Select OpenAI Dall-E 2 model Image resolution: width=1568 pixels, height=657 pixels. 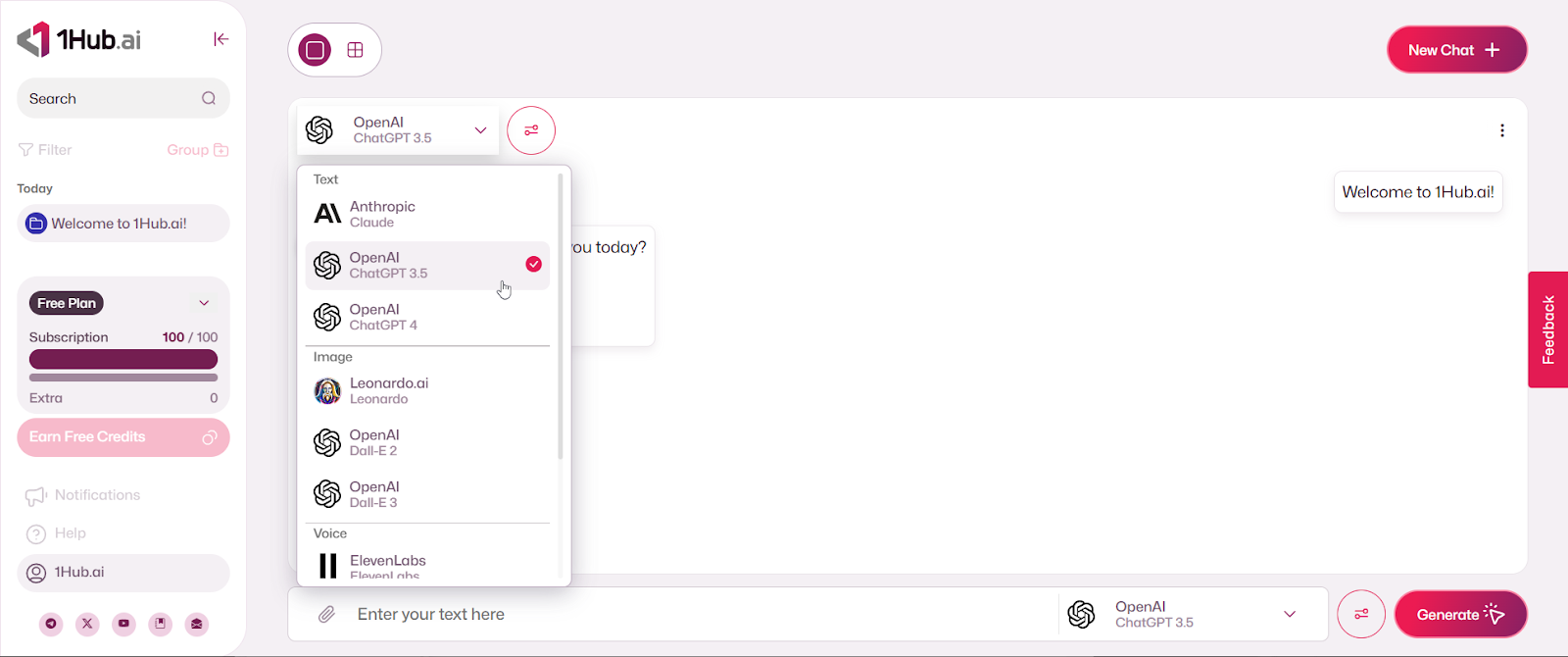427,442
